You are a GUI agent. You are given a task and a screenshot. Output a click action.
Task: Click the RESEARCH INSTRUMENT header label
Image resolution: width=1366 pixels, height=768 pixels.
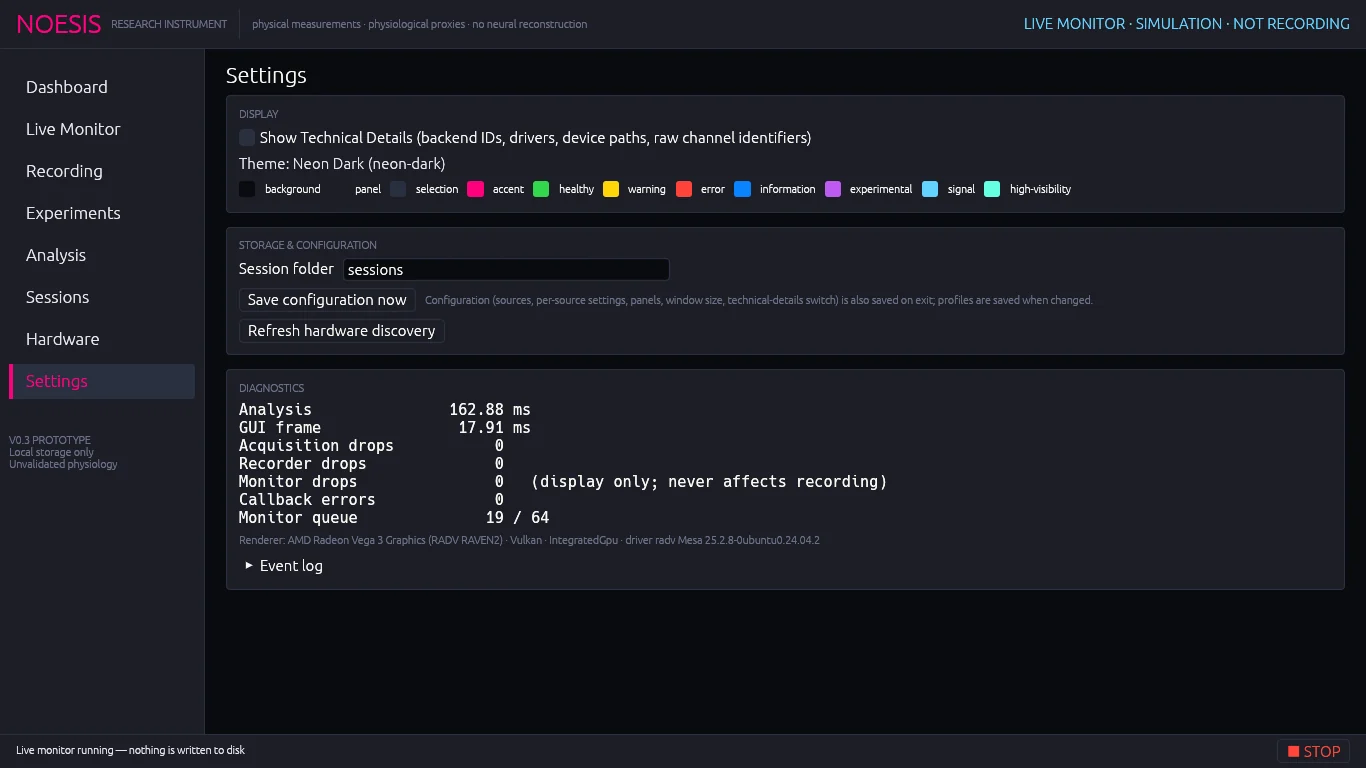point(169,24)
